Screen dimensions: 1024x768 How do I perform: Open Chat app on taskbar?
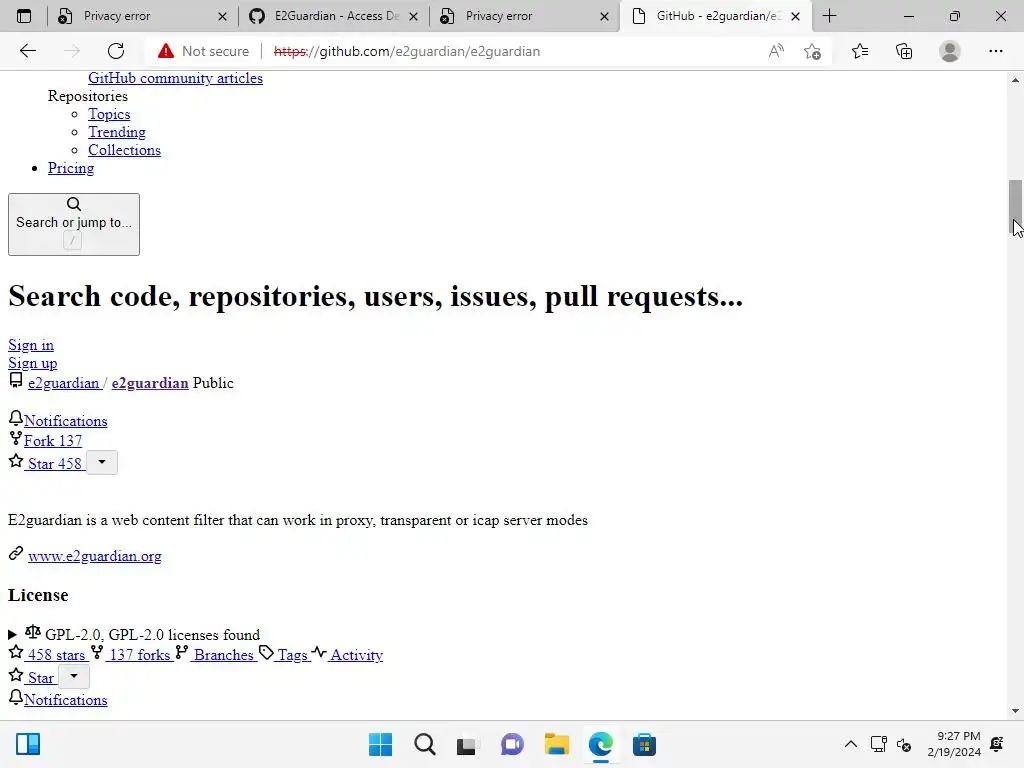512,744
